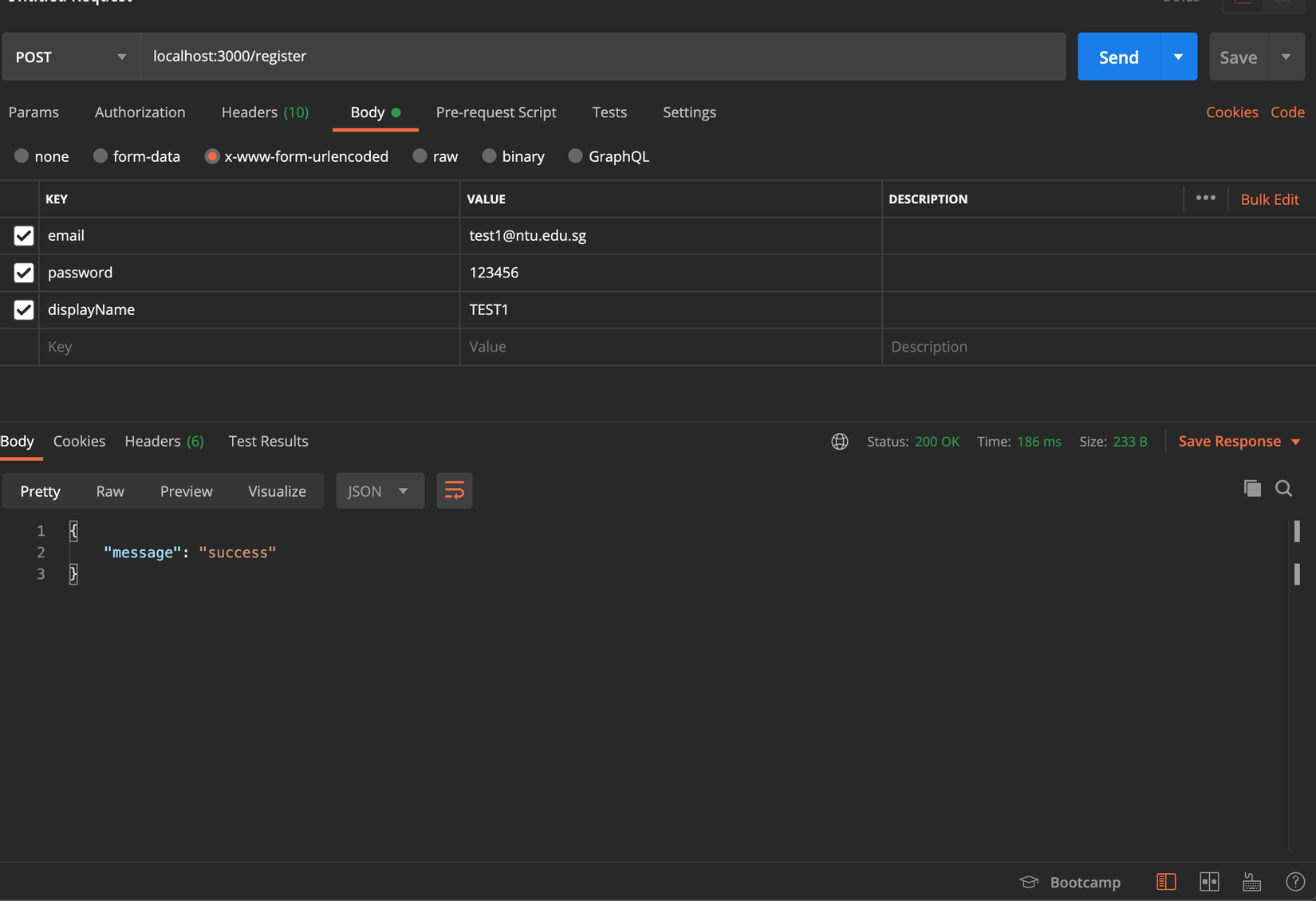Open the help question mark icon

coord(1294,882)
